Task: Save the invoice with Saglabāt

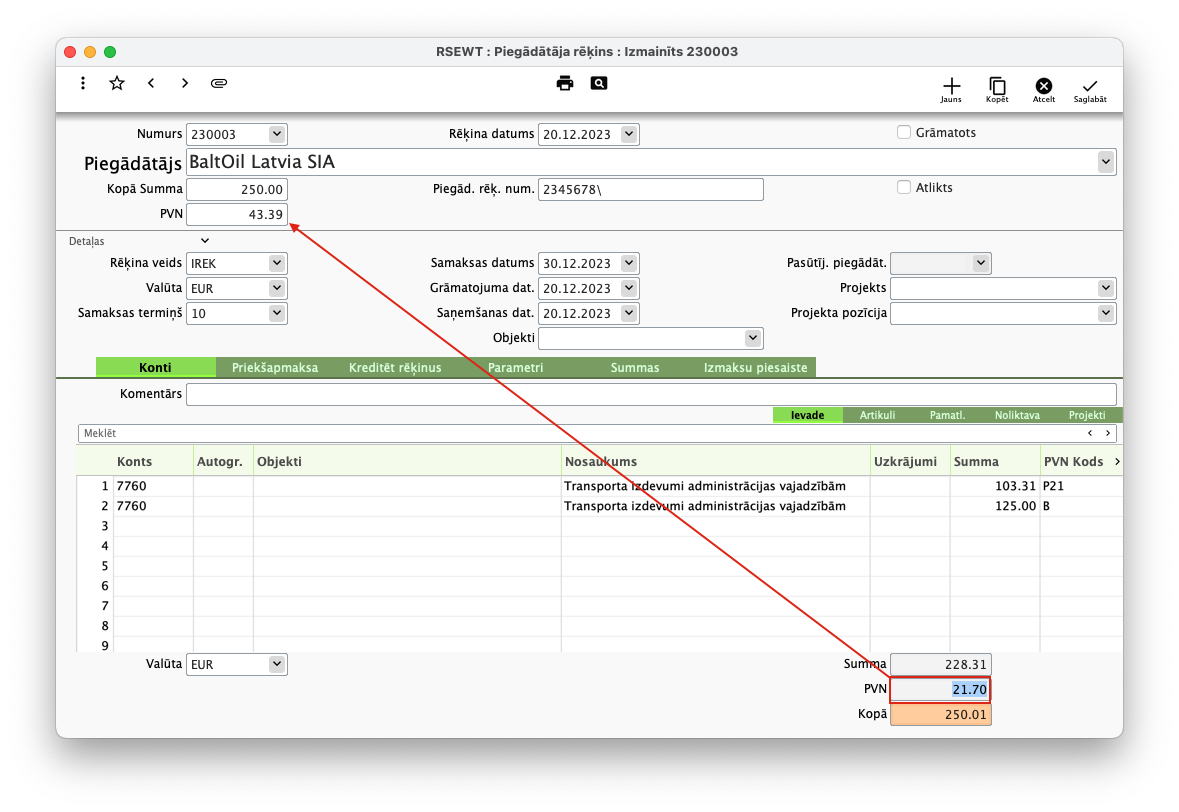Action: pyautogui.click(x=1090, y=89)
